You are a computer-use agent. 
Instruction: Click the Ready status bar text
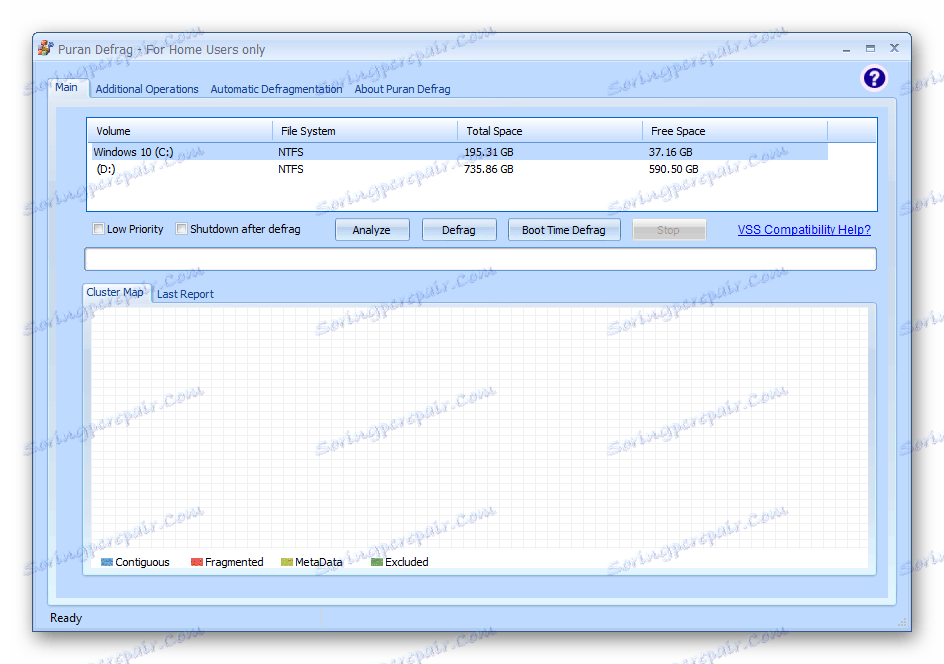(66, 618)
